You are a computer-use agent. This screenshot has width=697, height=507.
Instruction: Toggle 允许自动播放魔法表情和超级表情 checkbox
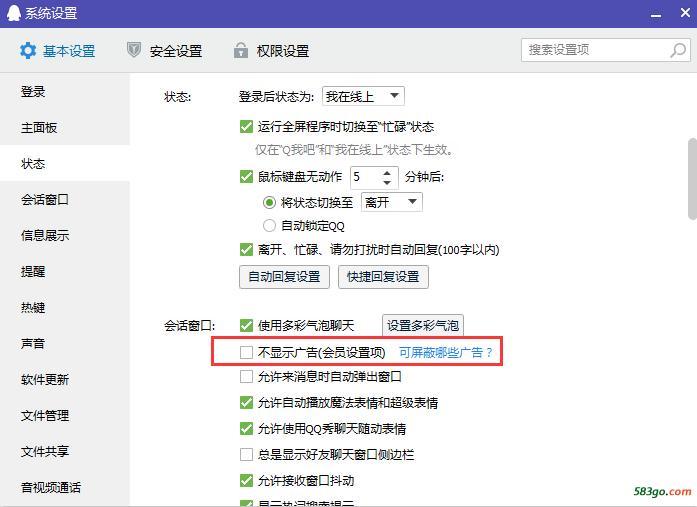pos(246,403)
